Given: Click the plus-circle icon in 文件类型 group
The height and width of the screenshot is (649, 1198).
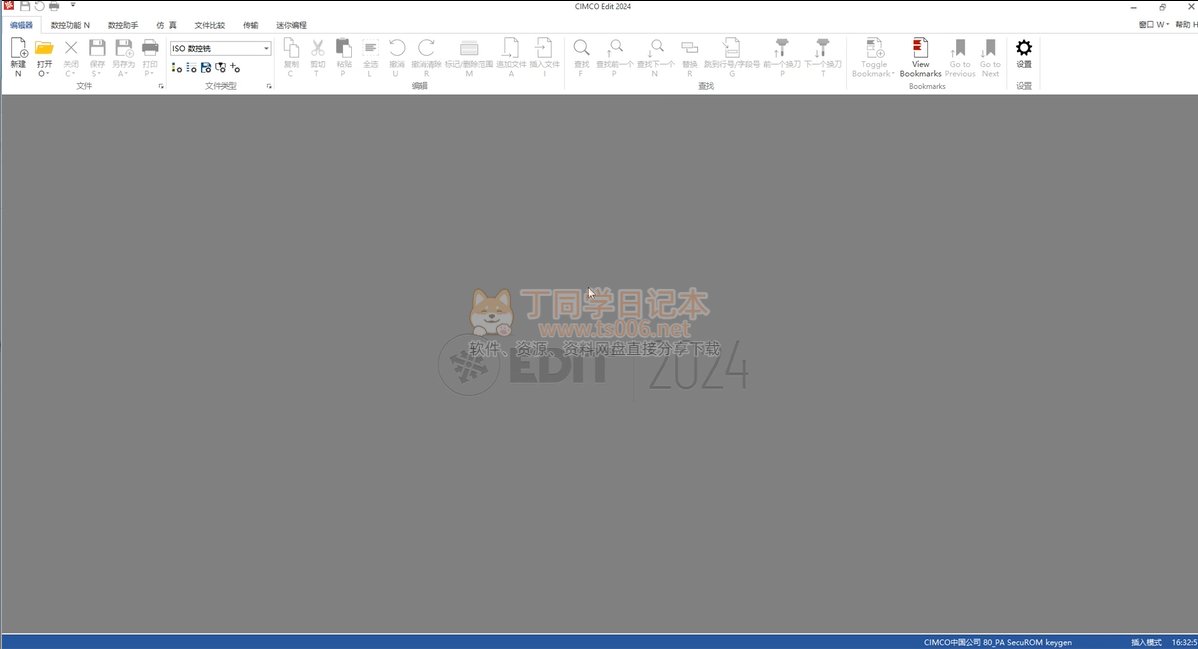Looking at the screenshot, I should 235,68.
